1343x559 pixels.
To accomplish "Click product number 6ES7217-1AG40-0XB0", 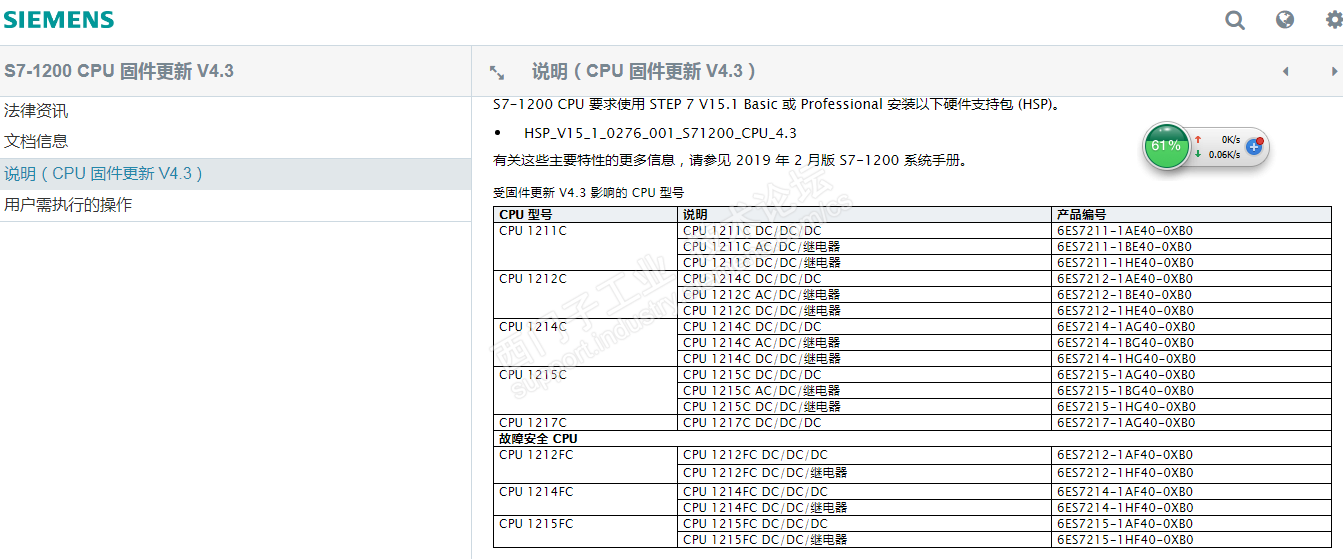I will pos(1126,423).
